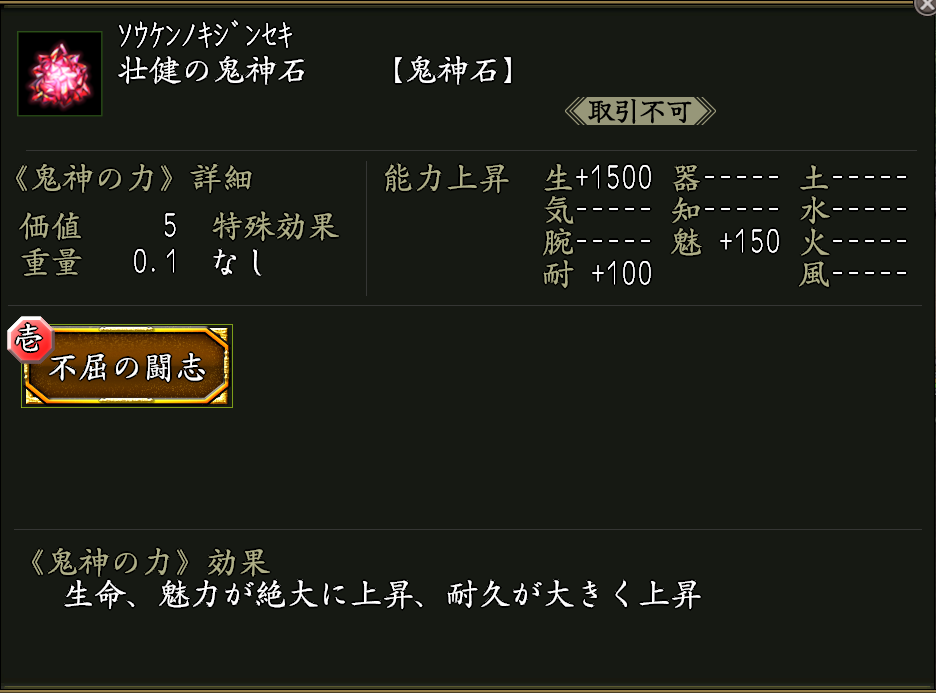
Task: Click the item name 壮健の鬼神石
Action: [x=212, y=72]
